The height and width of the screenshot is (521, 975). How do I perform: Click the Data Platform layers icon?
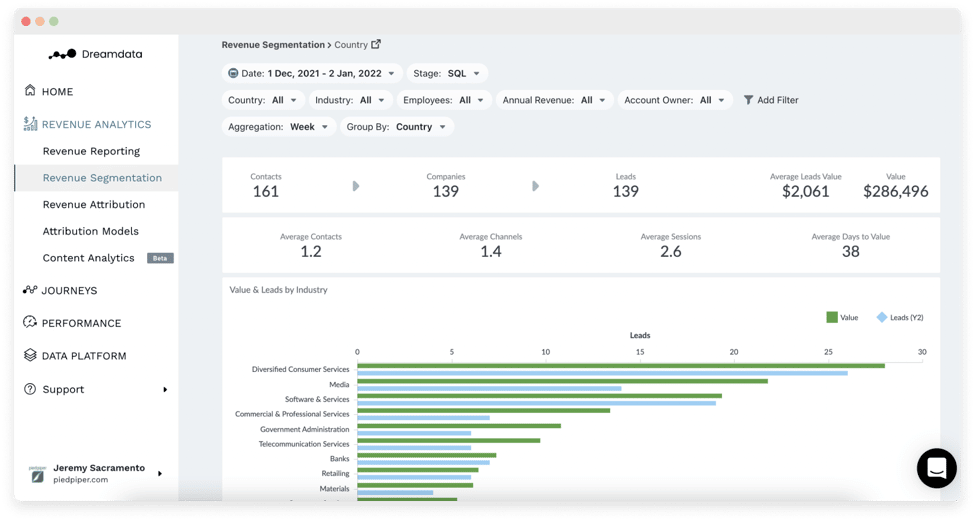click(30, 355)
